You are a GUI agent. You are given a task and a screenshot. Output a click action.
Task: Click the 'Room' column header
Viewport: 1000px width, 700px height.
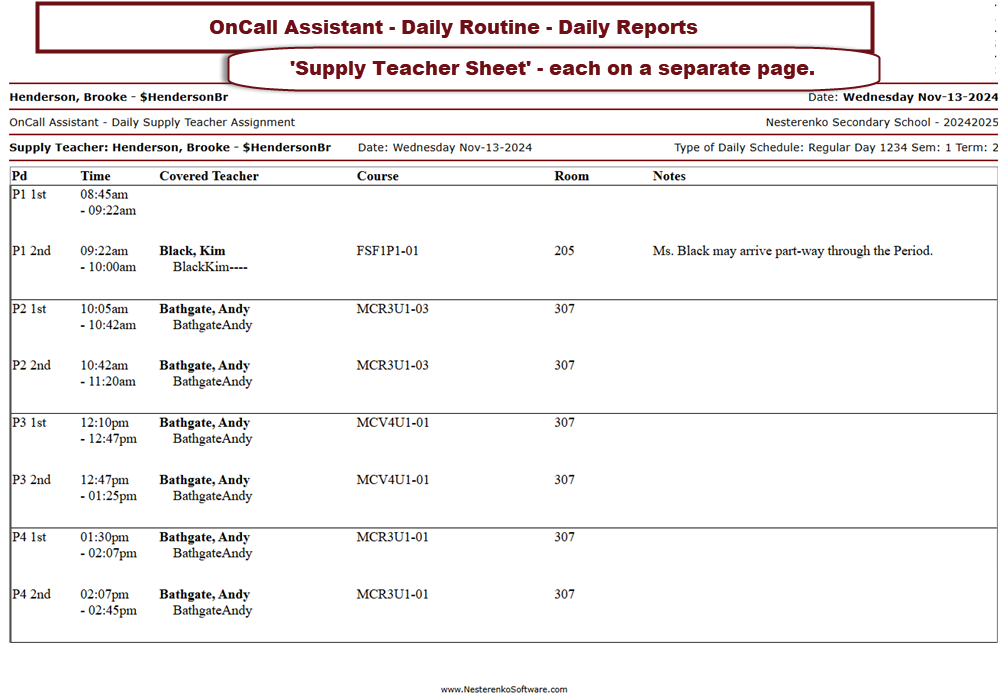coord(571,176)
